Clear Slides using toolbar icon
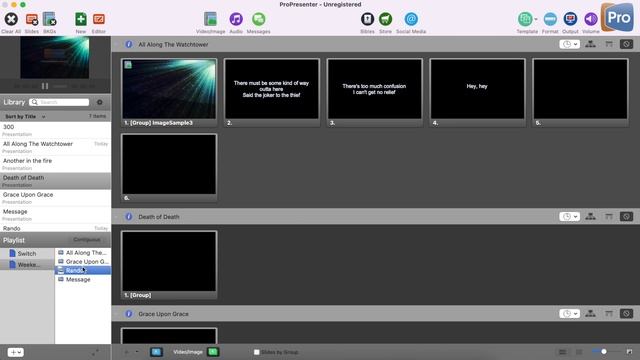Screen dimensions: 640x360 (32, 19)
